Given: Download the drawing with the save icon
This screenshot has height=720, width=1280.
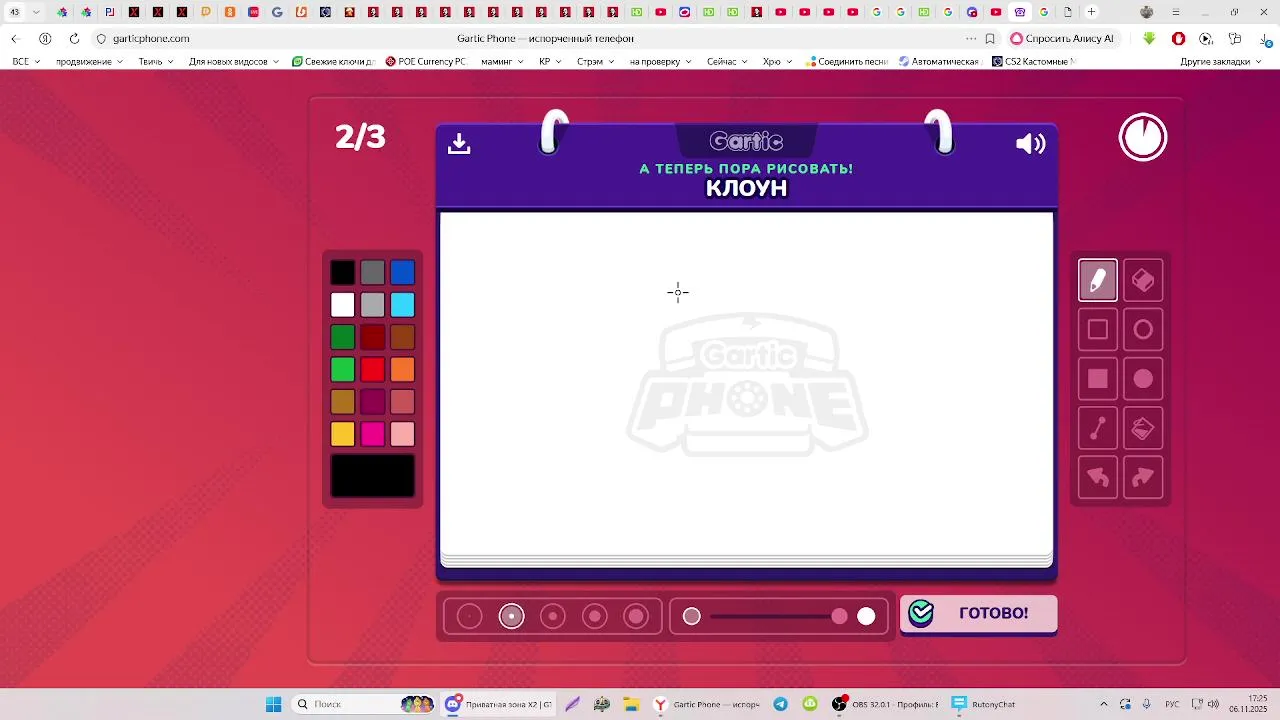Looking at the screenshot, I should (x=459, y=143).
